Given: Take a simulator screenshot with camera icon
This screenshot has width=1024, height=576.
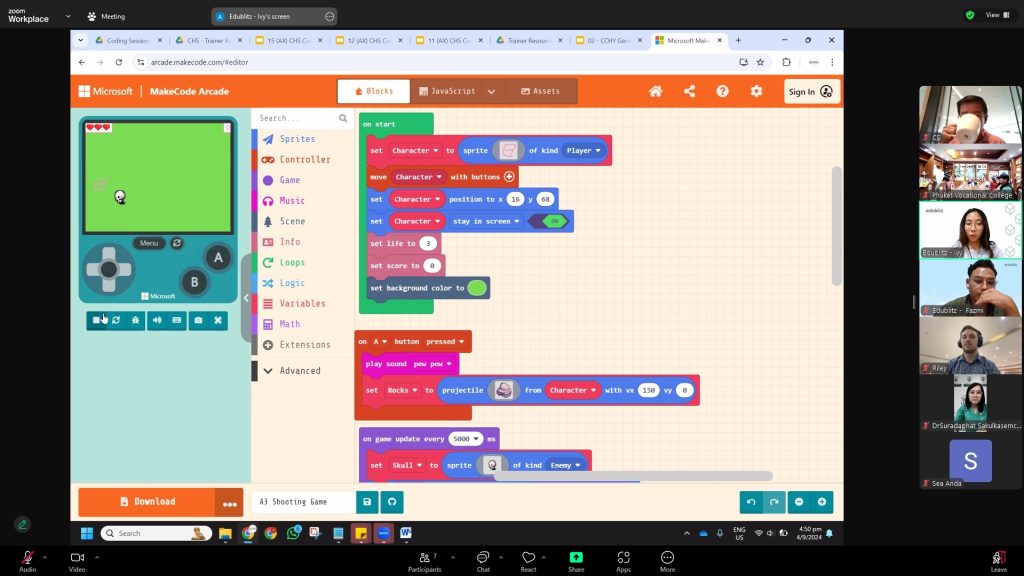Looking at the screenshot, I should click(x=199, y=320).
